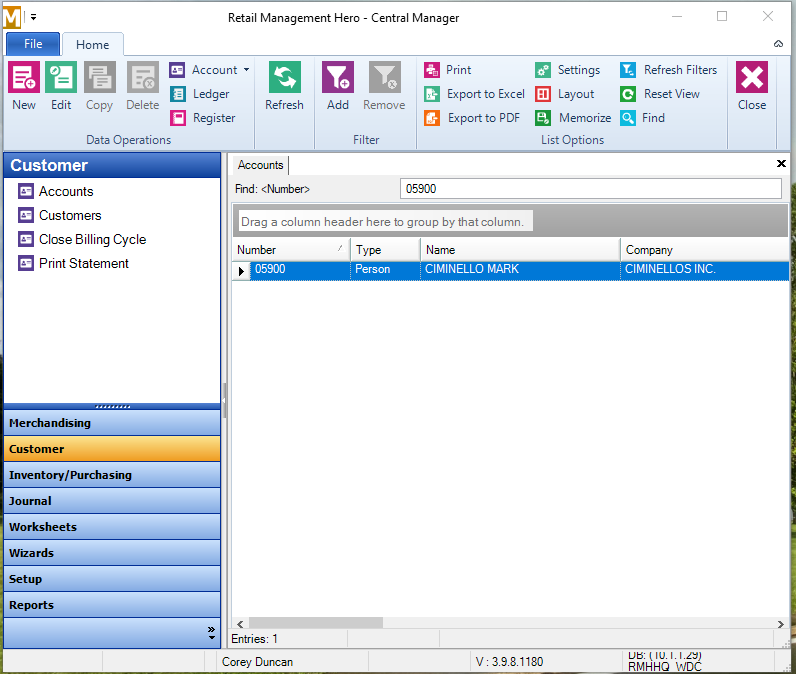Click the Print icon in List Options
Viewport: 796px width, 674px height.
(432, 70)
